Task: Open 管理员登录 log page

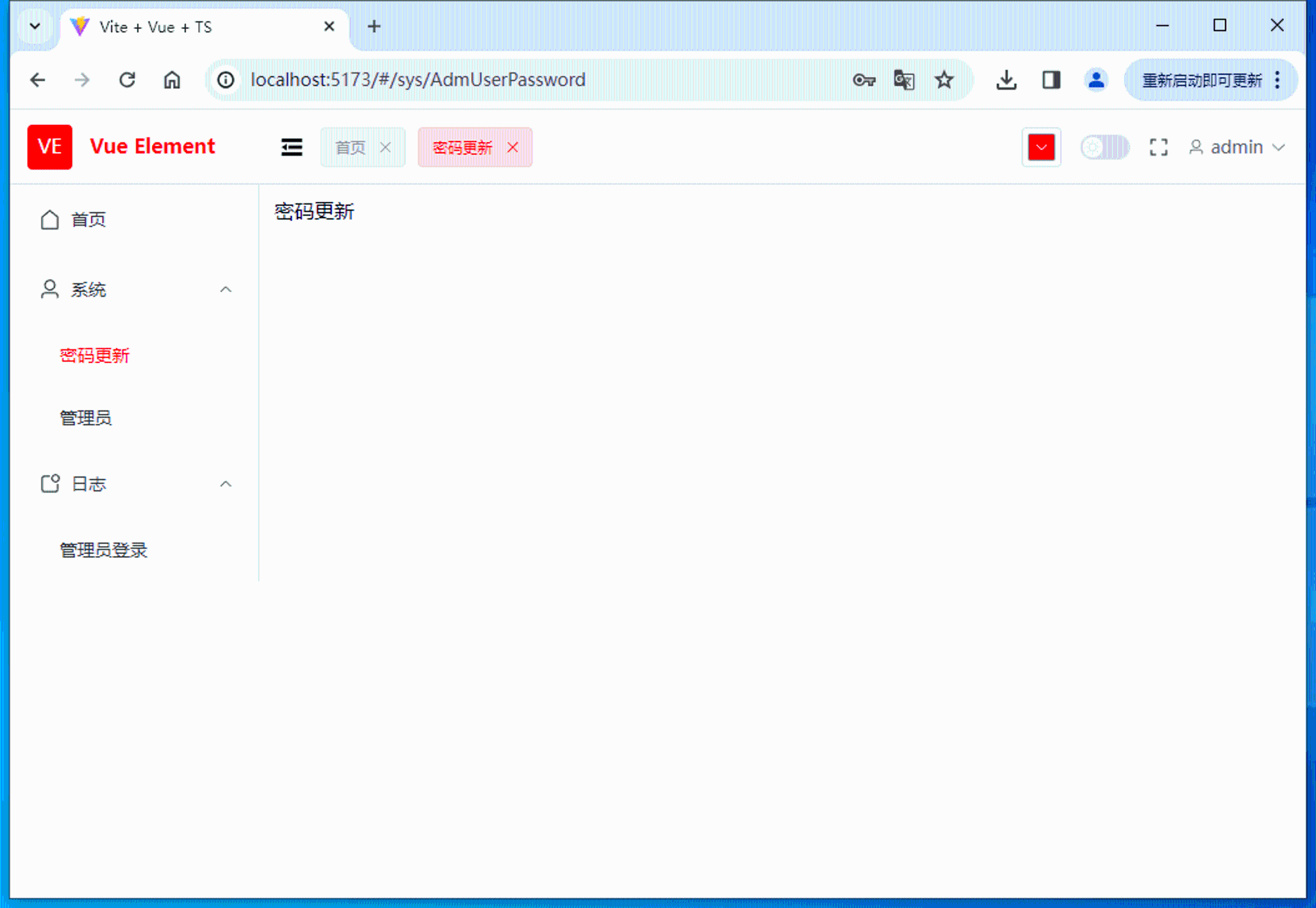Action: pos(104,550)
